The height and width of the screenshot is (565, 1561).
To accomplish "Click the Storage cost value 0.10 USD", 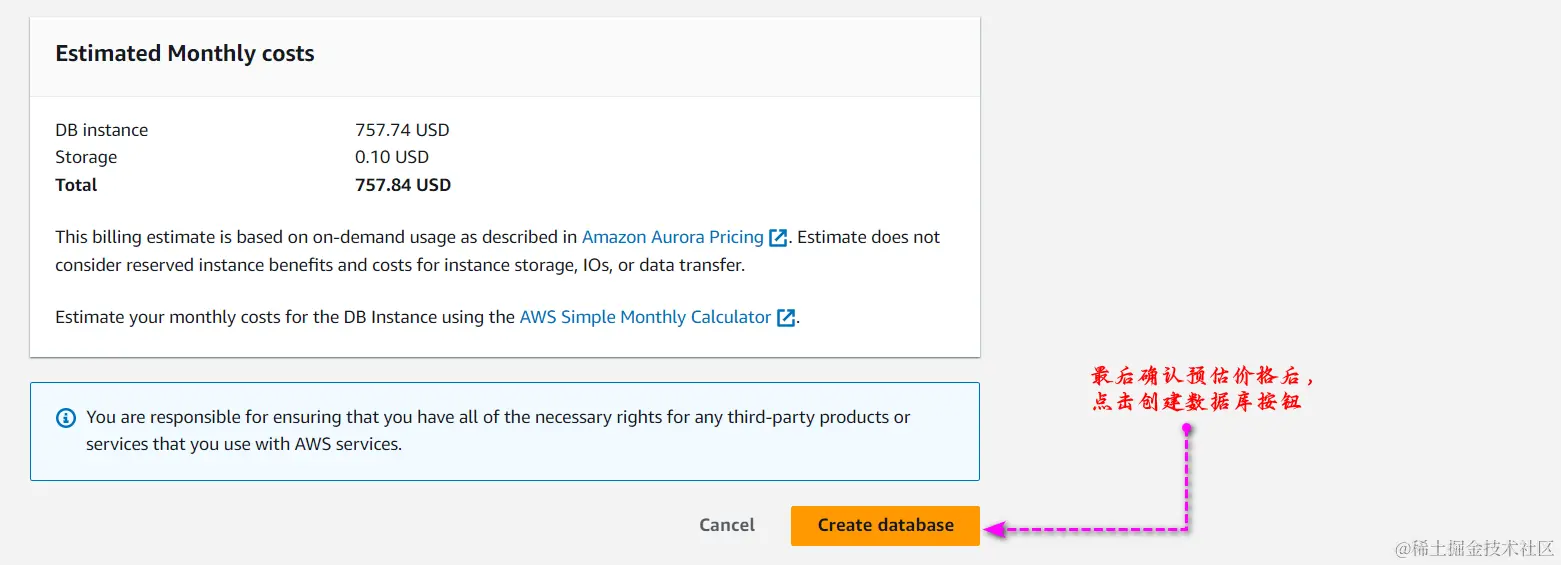I will point(392,157).
